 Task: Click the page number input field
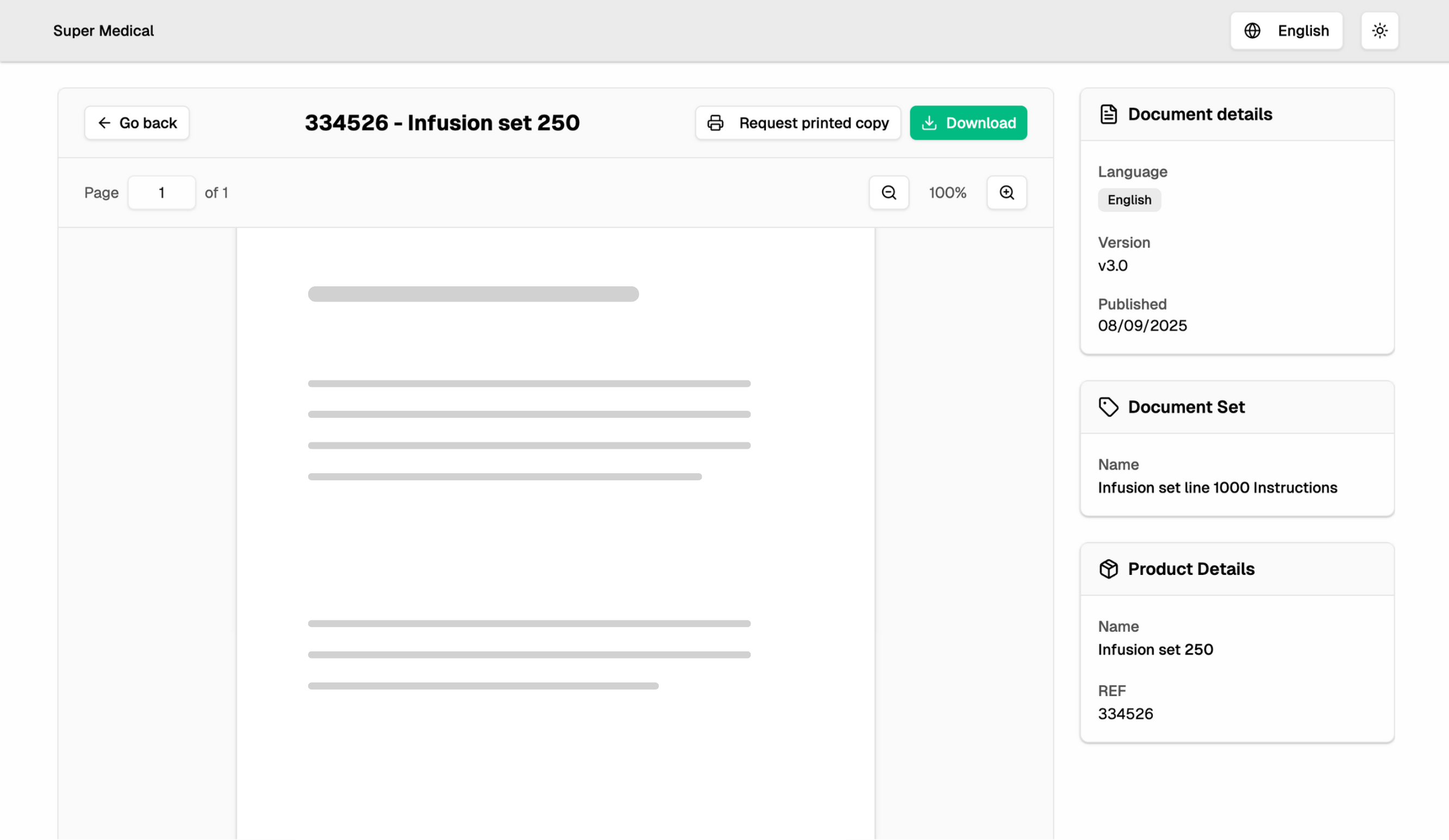(161, 192)
